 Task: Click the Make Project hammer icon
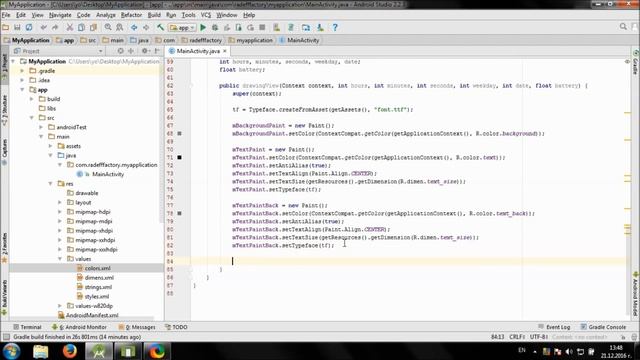[x=160, y=27]
